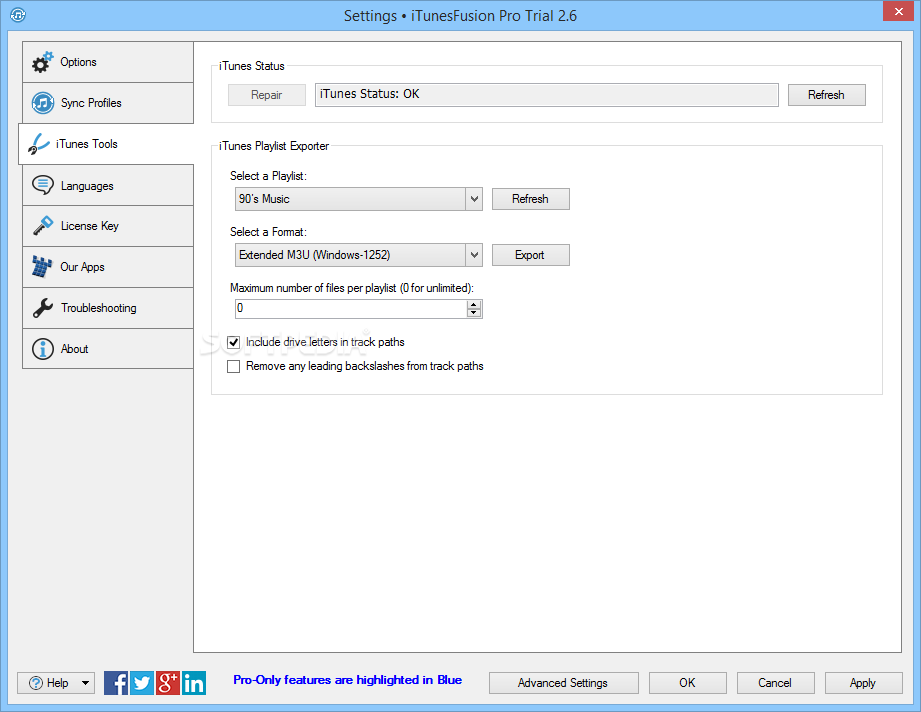Click the Our Apps blue grid icon
The height and width of the screenshot is (712, 921).
(42, 267)
